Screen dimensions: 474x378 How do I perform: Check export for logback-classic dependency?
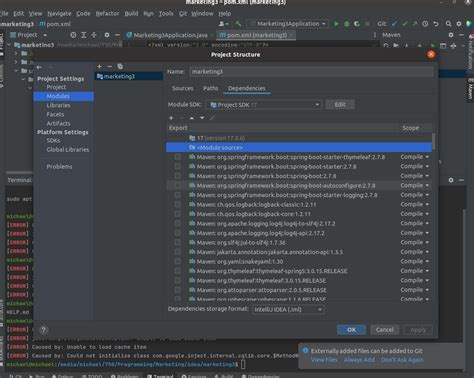pos(178,204)
